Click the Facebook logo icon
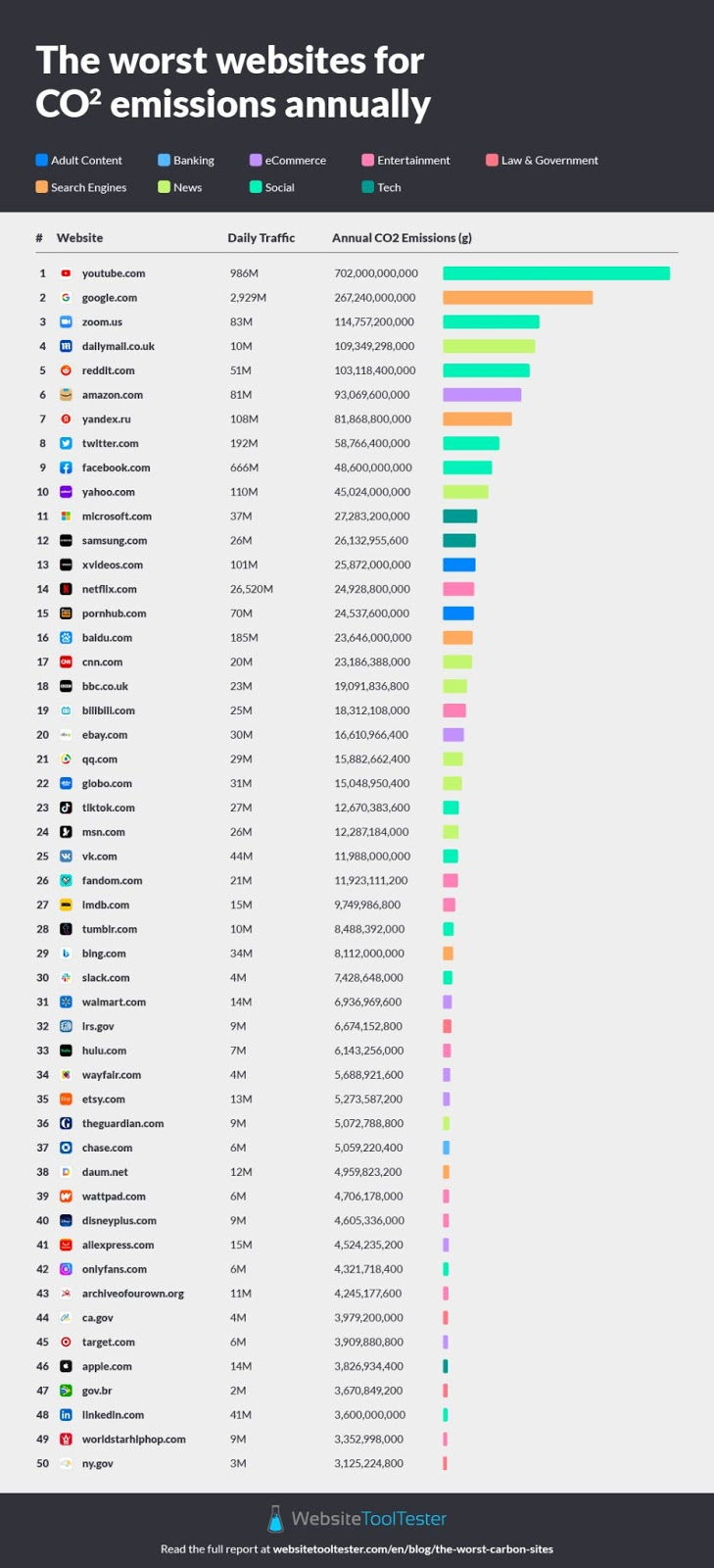This screenshot has width=714, height=1568. (x=66, y=467)
